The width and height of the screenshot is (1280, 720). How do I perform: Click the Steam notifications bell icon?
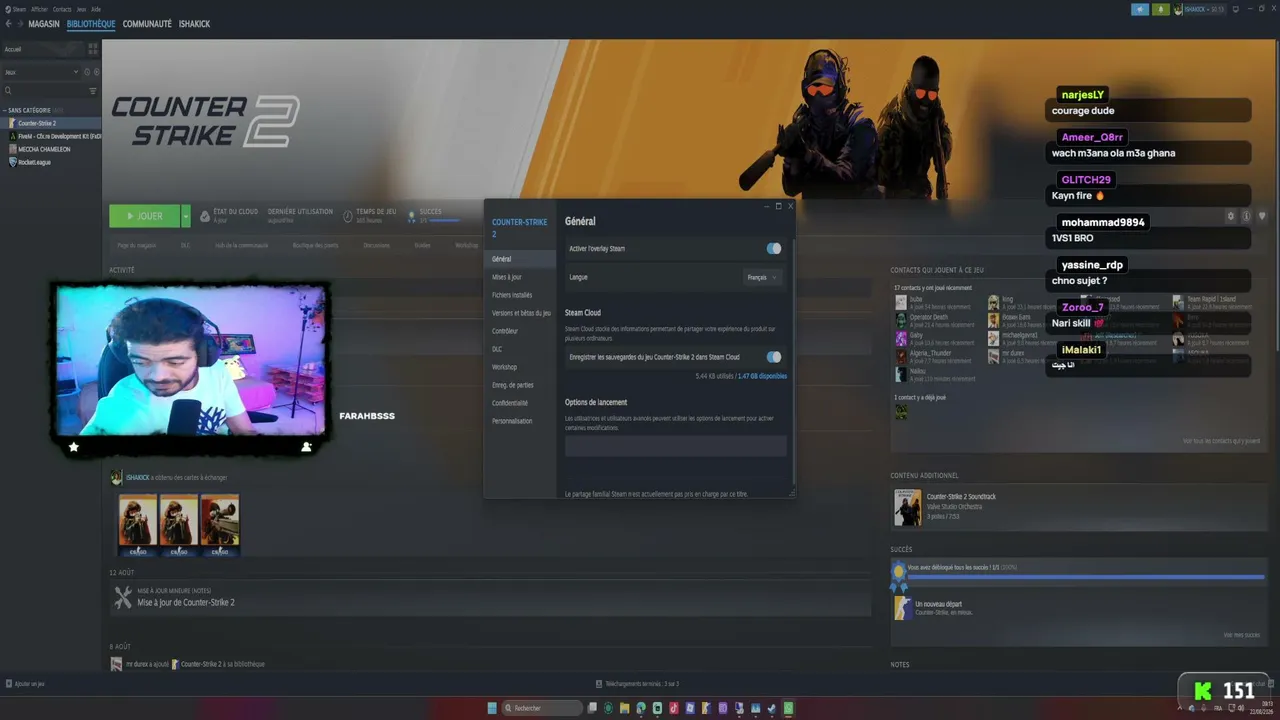(1160, 9)
